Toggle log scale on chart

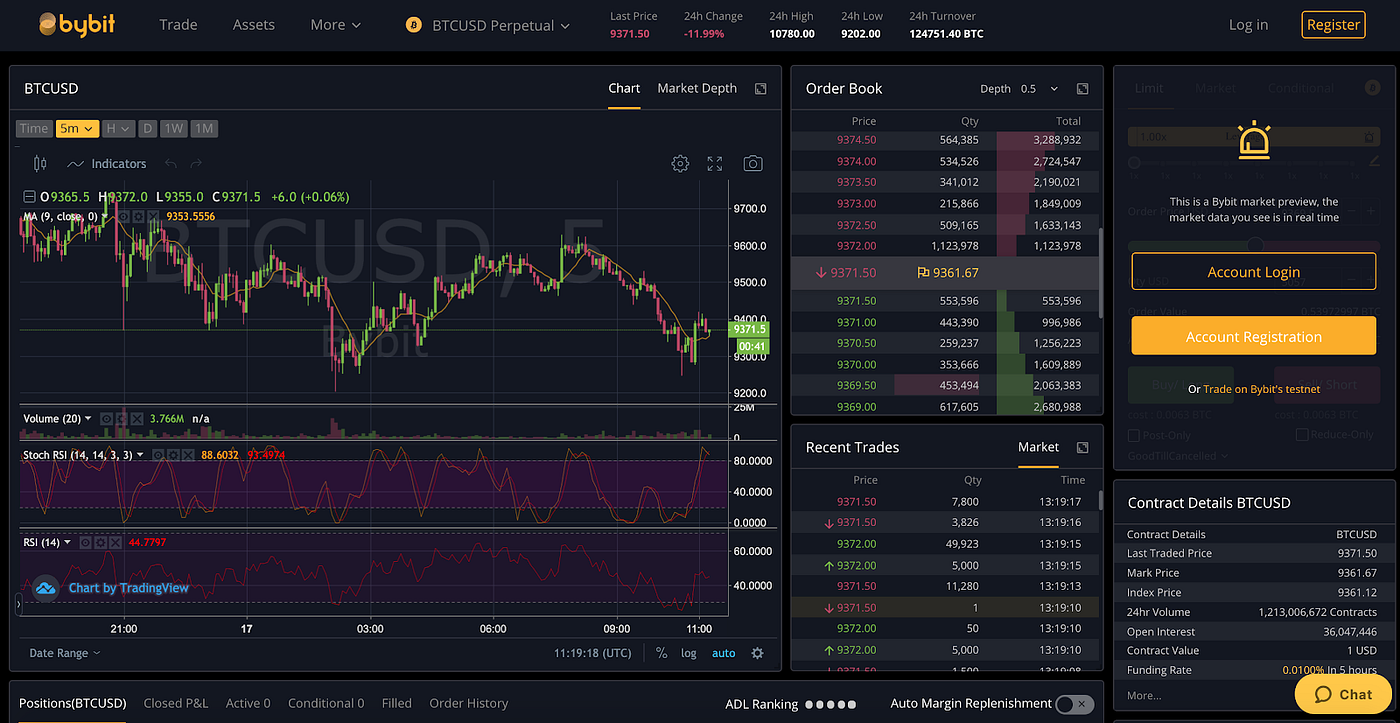click(689, 653)
